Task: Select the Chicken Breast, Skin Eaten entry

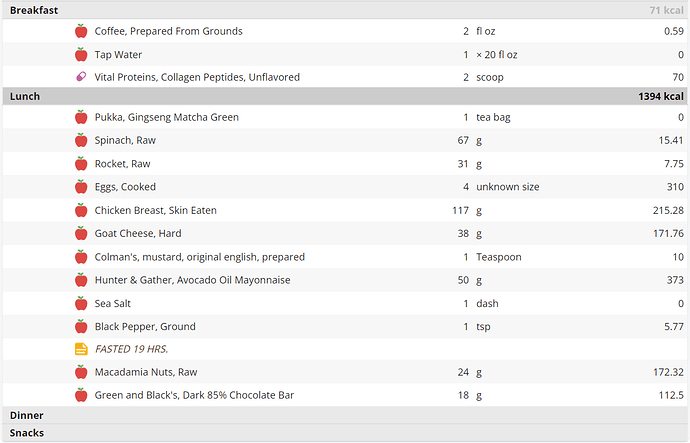Action: point(345,210)
